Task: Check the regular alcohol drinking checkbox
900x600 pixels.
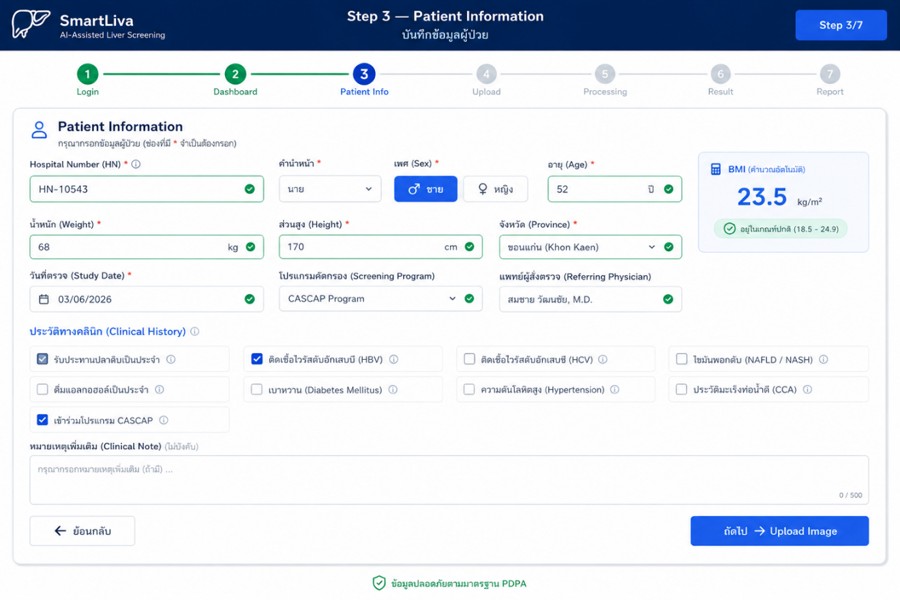Action: click(42, 389)
